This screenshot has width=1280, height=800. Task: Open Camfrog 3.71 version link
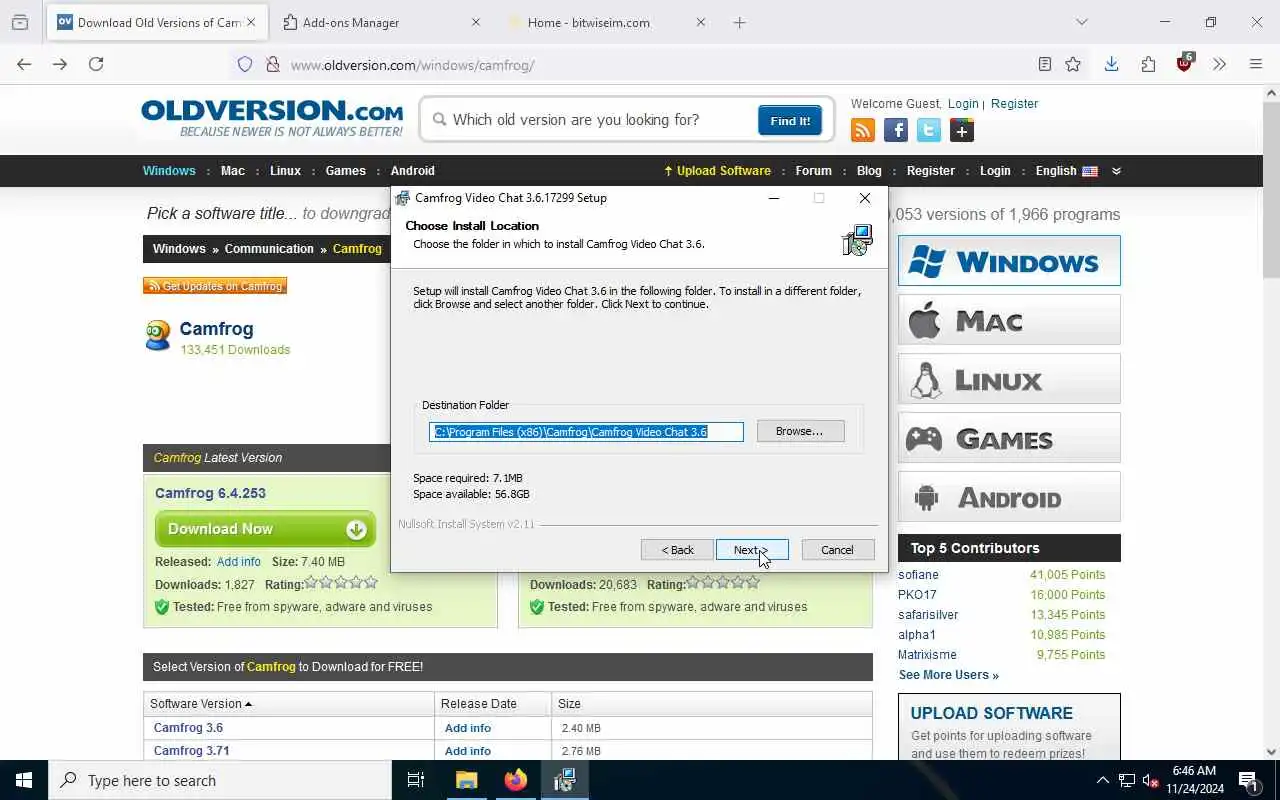[191, 751]
